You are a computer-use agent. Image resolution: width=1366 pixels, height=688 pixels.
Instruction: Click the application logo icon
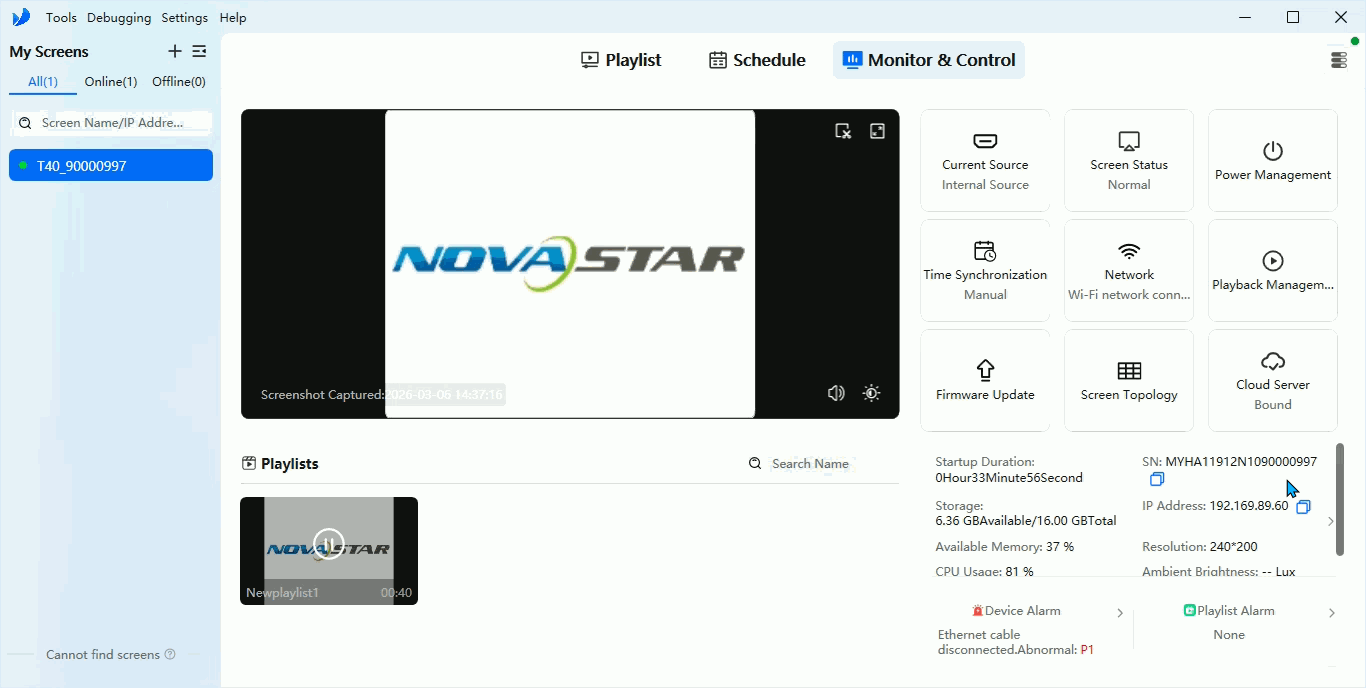coord(21,17)
